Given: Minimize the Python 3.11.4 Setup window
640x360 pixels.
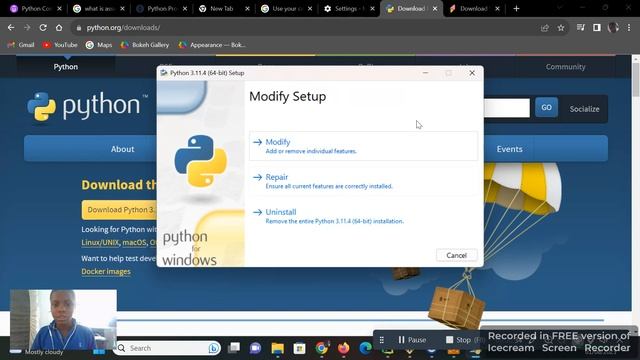Looking at the screenshot, I should 425,73.
